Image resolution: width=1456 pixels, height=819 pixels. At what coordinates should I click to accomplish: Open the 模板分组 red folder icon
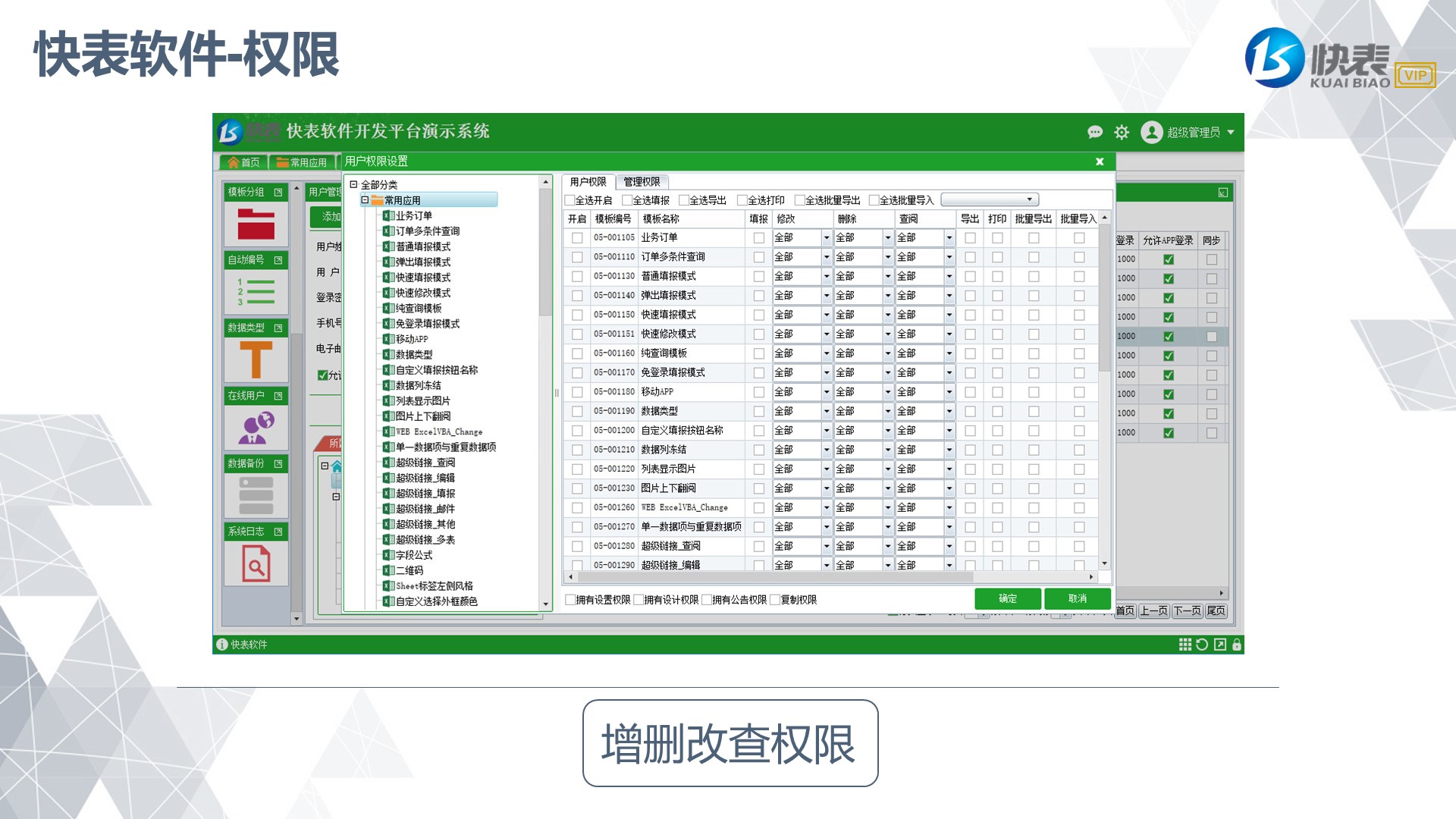tap(256, 224)
